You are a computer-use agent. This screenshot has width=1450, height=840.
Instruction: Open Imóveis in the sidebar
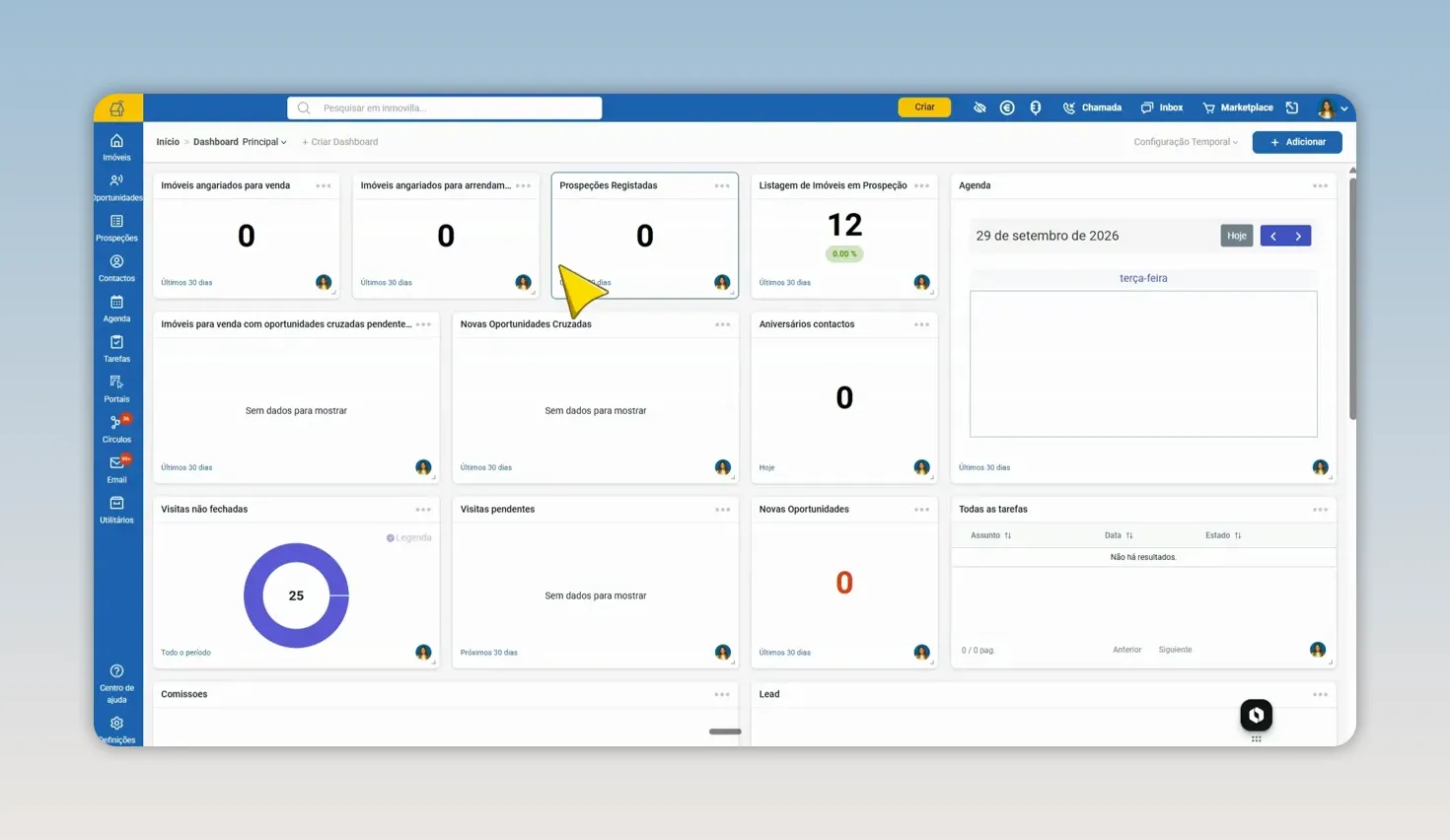click(x=116, y=147)
